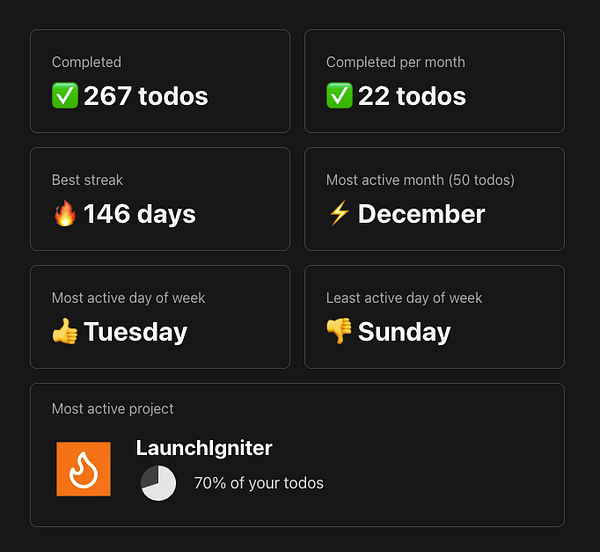
Task: Click the orange LaunchIgniter flame logo
Action: tap(84, 469)
